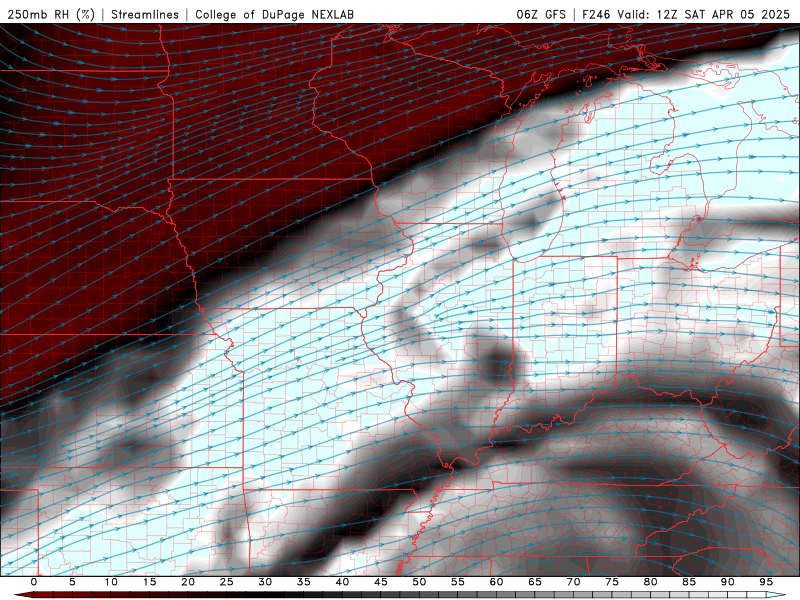
Task: Click the '06Z GFS' model run label
Action: [541, 14]
